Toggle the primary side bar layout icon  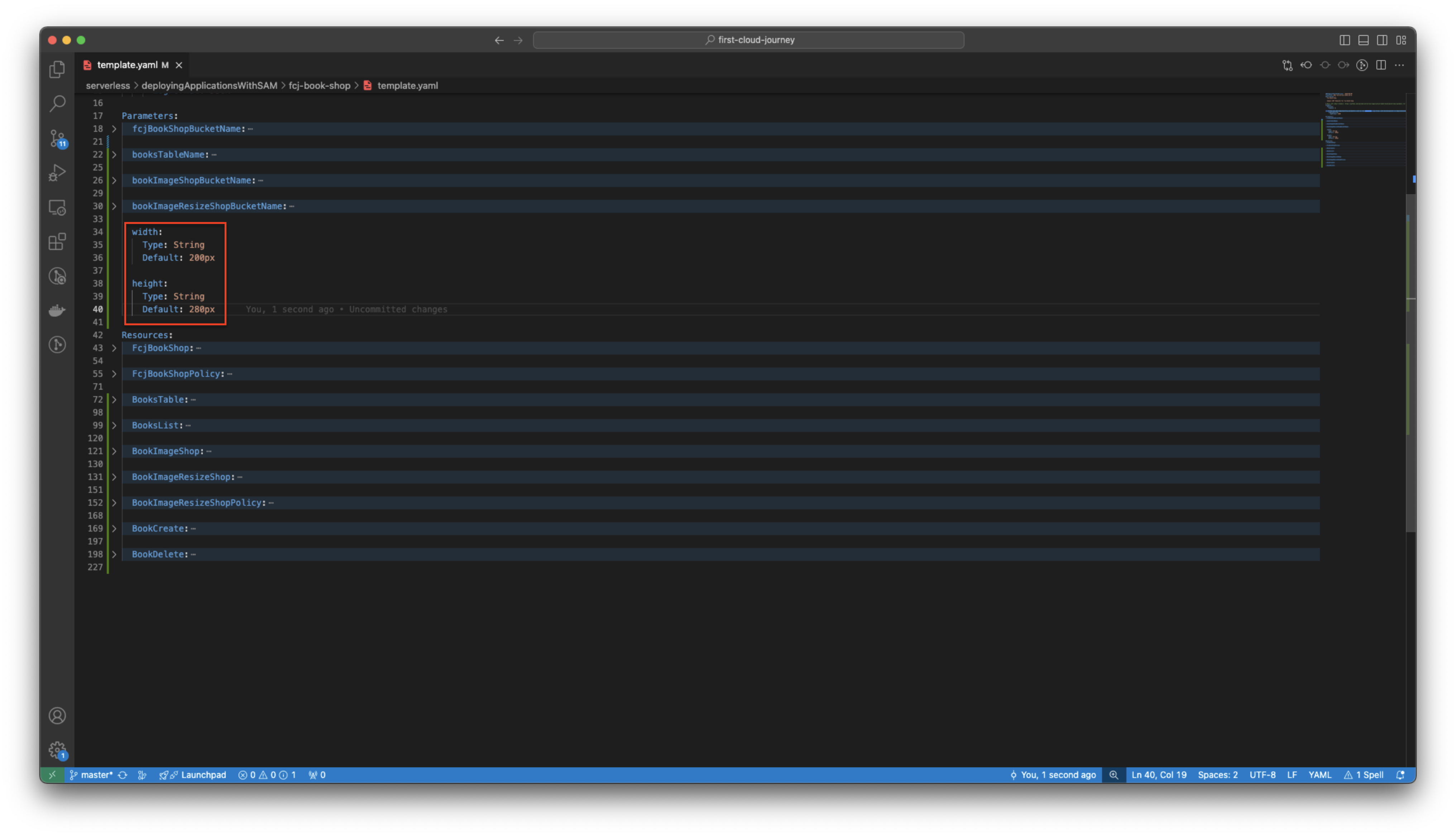coord(1345,40)
